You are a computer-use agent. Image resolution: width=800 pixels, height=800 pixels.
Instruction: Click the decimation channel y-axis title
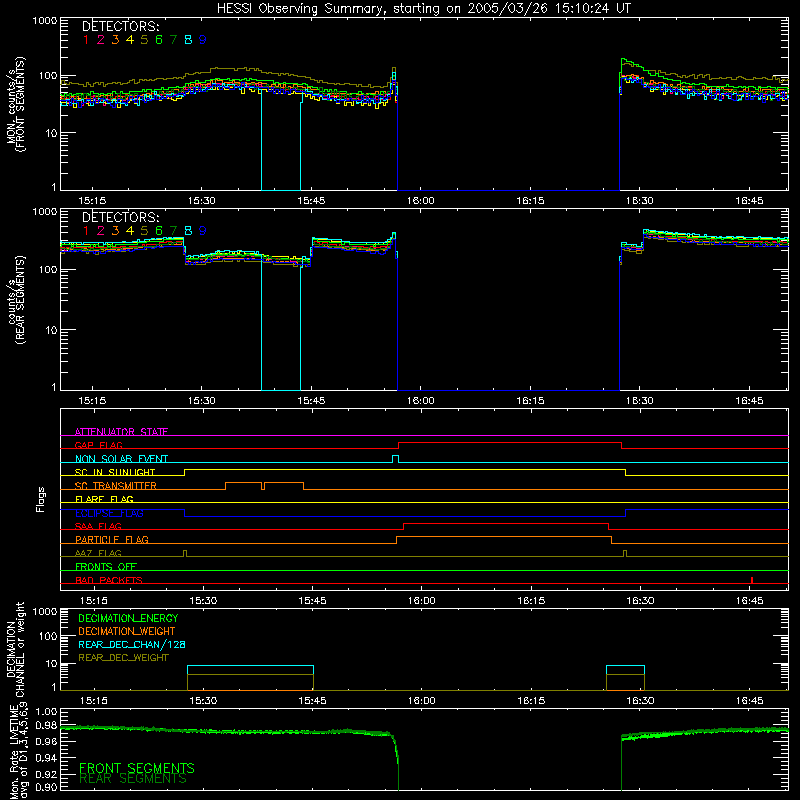(15, 650)
